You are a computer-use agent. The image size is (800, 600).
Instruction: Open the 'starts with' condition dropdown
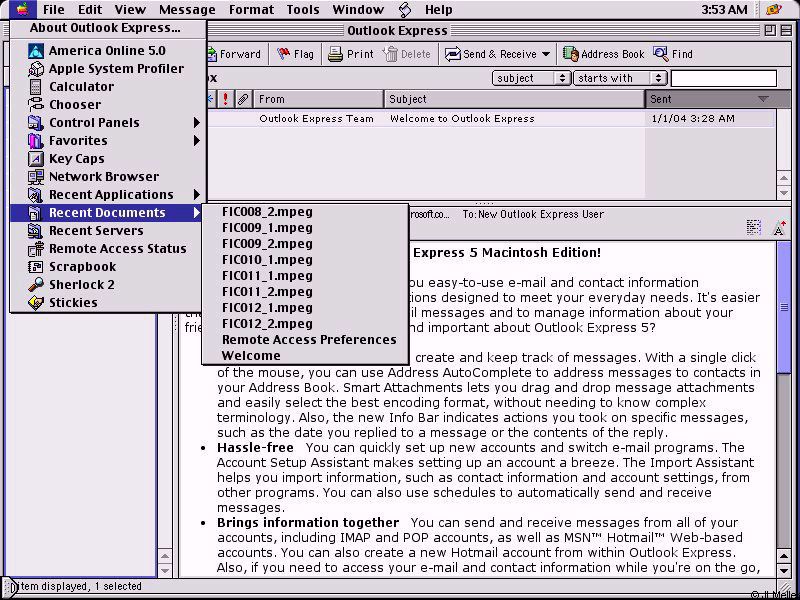pos(620,78)
